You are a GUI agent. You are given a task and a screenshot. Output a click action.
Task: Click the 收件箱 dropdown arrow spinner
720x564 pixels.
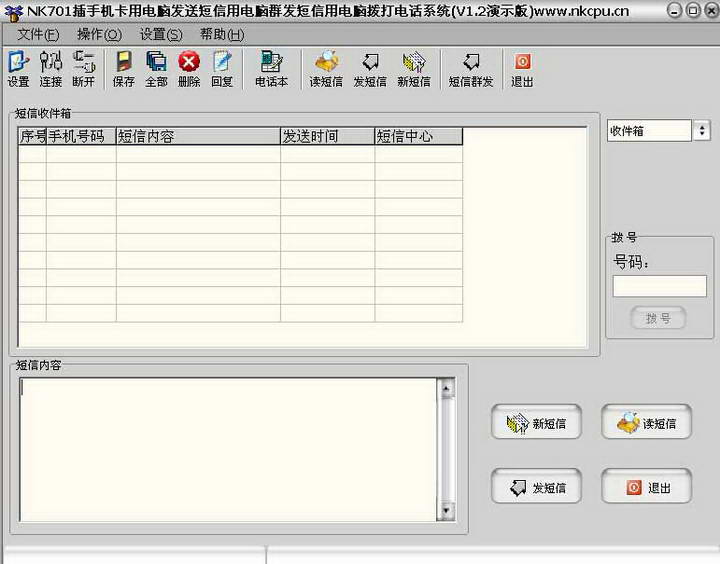coord(702,131)
